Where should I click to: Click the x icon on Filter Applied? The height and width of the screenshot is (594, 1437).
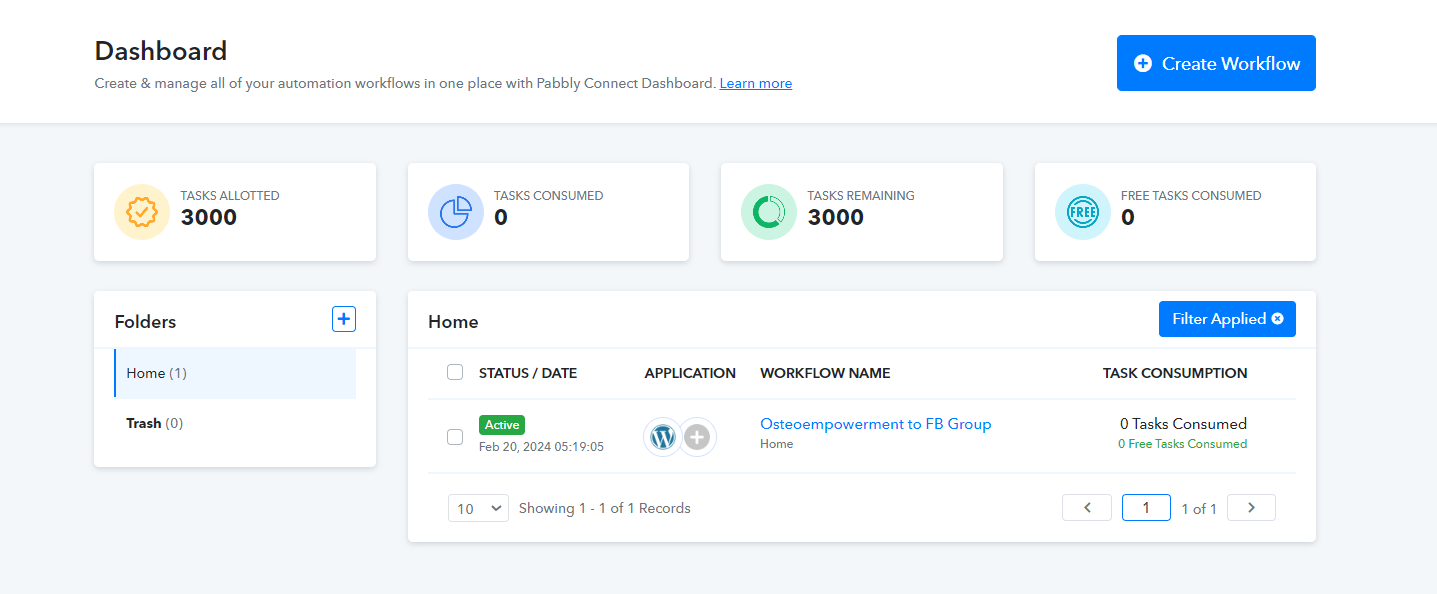[x=1277, y=319]
